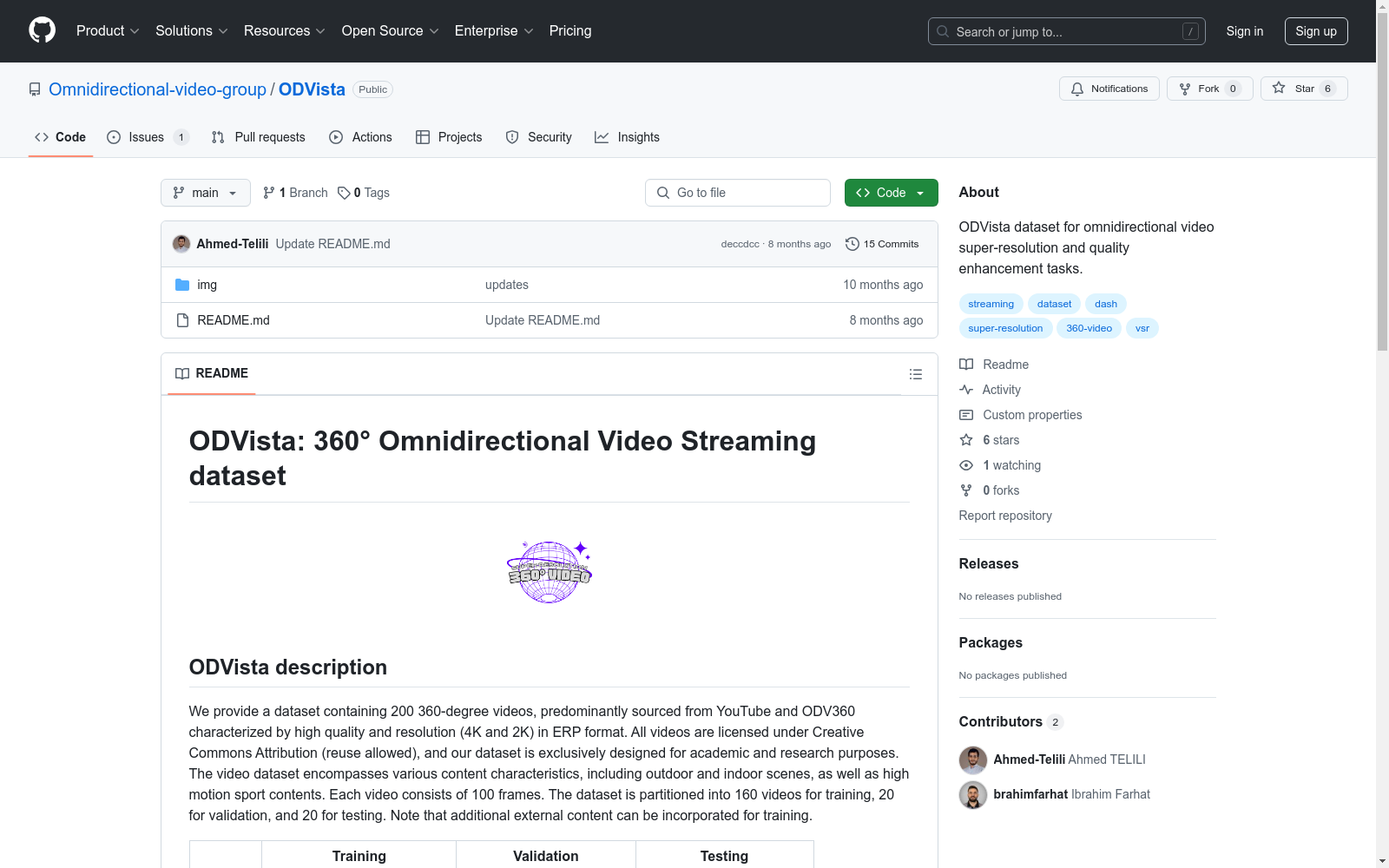Image resolution: width=1389 pixels, height=868 pixels.
Task: Expand the Resources menu
Action: tap(285, 30)
